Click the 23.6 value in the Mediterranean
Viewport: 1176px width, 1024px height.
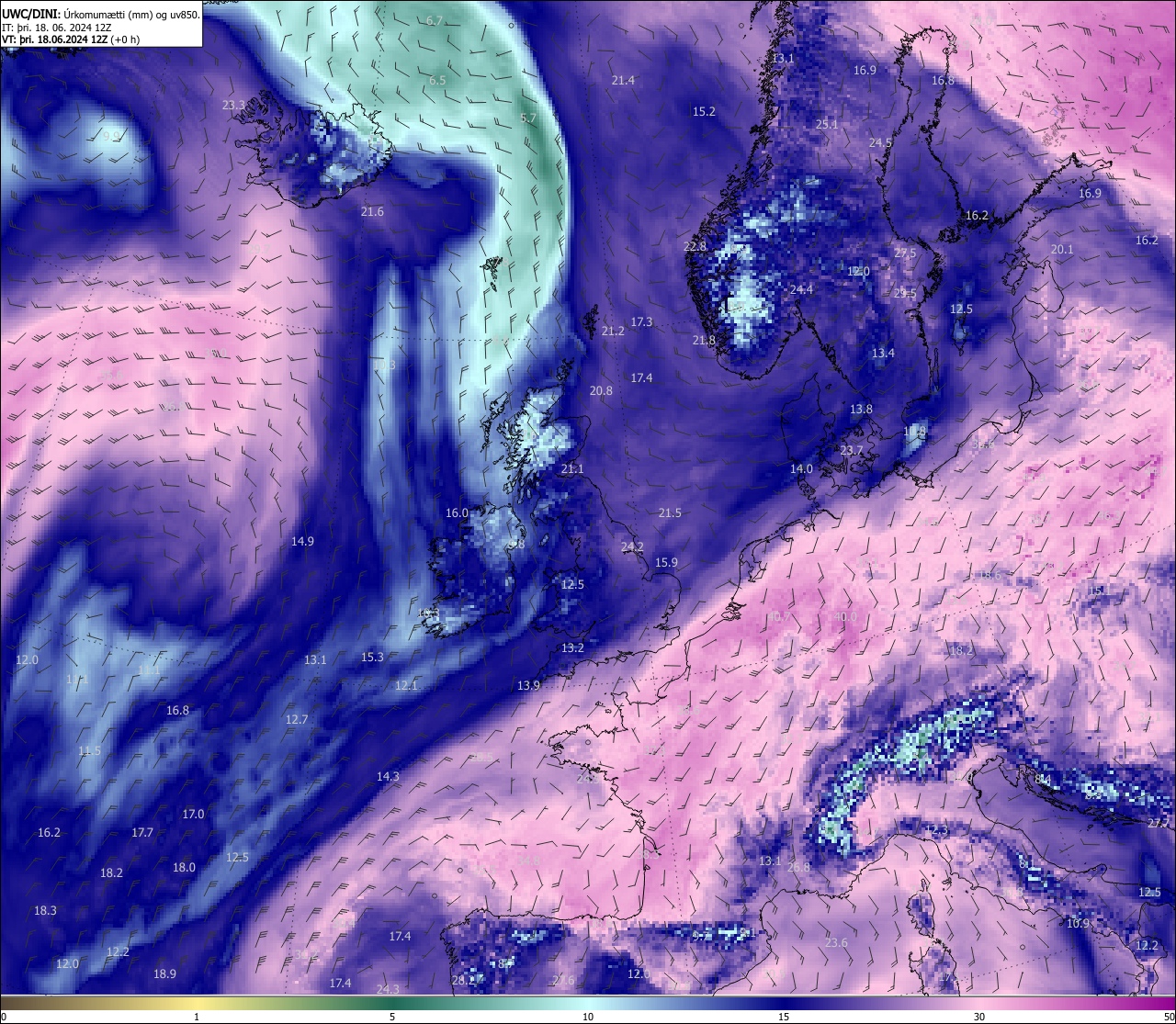coord(836,943)
